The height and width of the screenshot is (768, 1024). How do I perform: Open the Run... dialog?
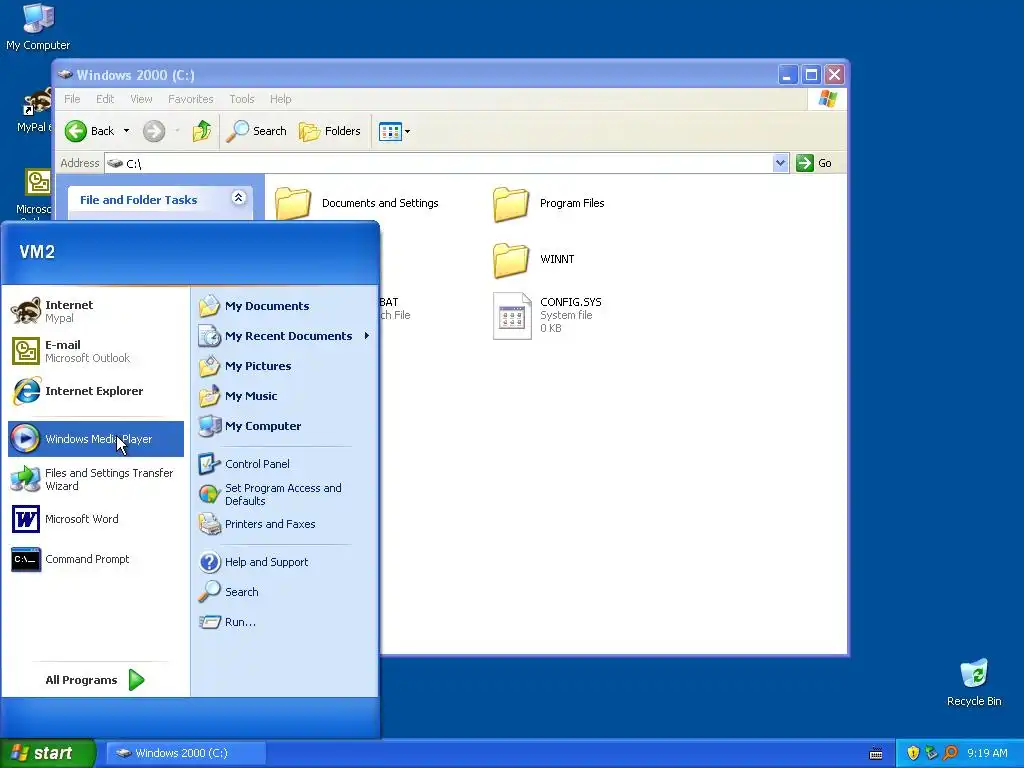tap(285, 622)
